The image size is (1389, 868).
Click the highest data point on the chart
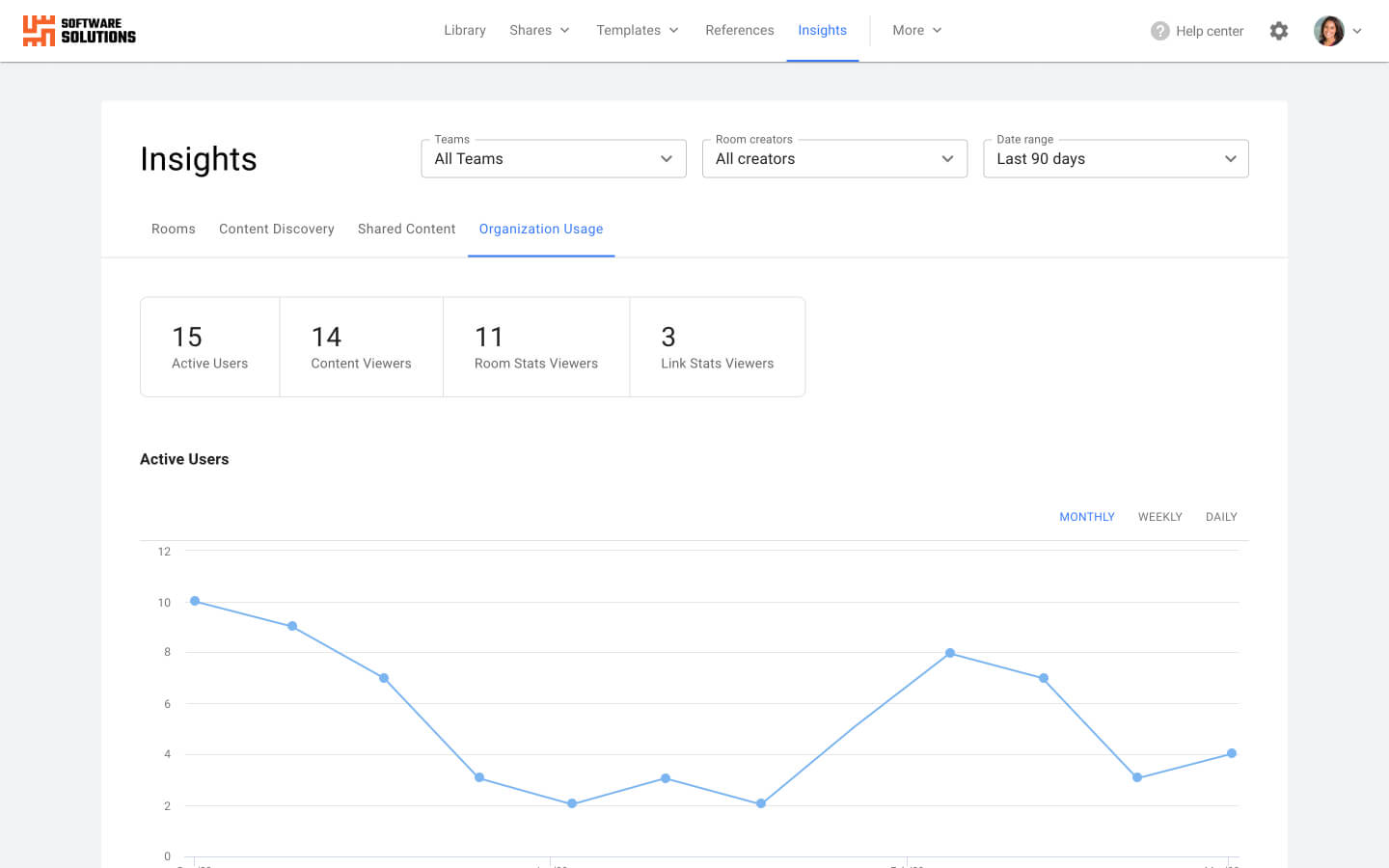pos(196,601)
